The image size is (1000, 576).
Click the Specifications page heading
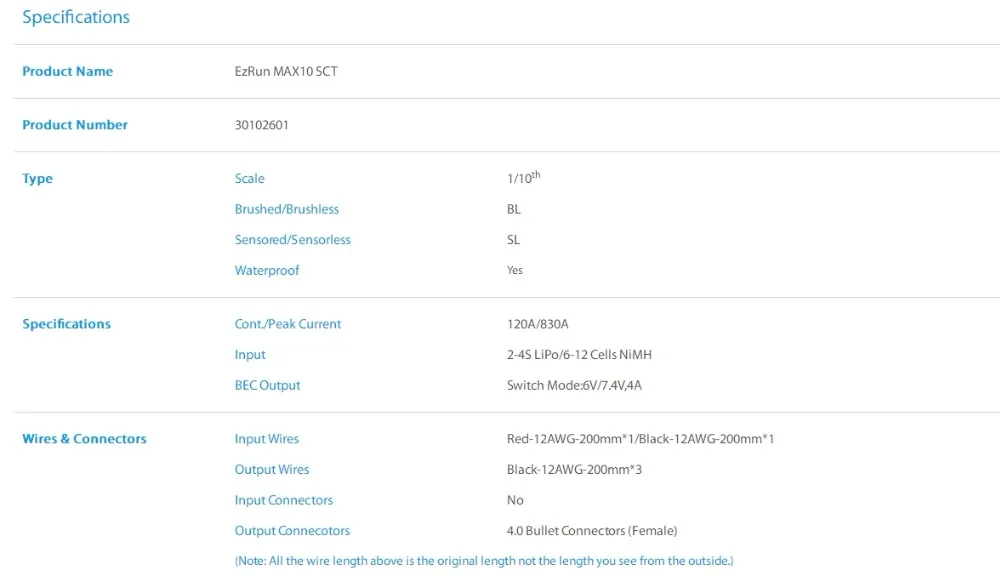coord(76,17)
